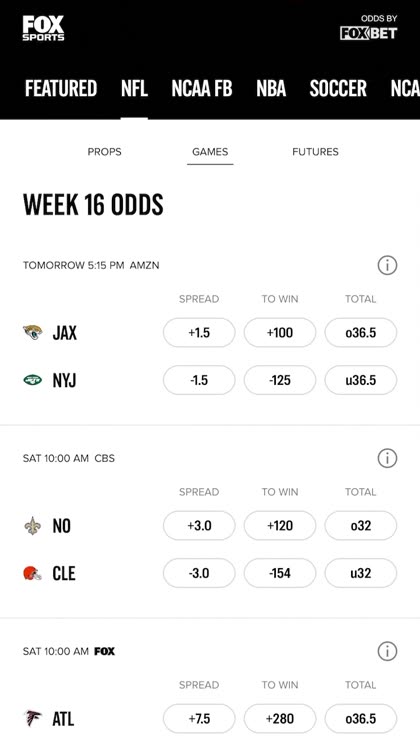Select JAX +1.5 spread bet
The height and width of the screenshot is (750, 420).
click(199, 332)
